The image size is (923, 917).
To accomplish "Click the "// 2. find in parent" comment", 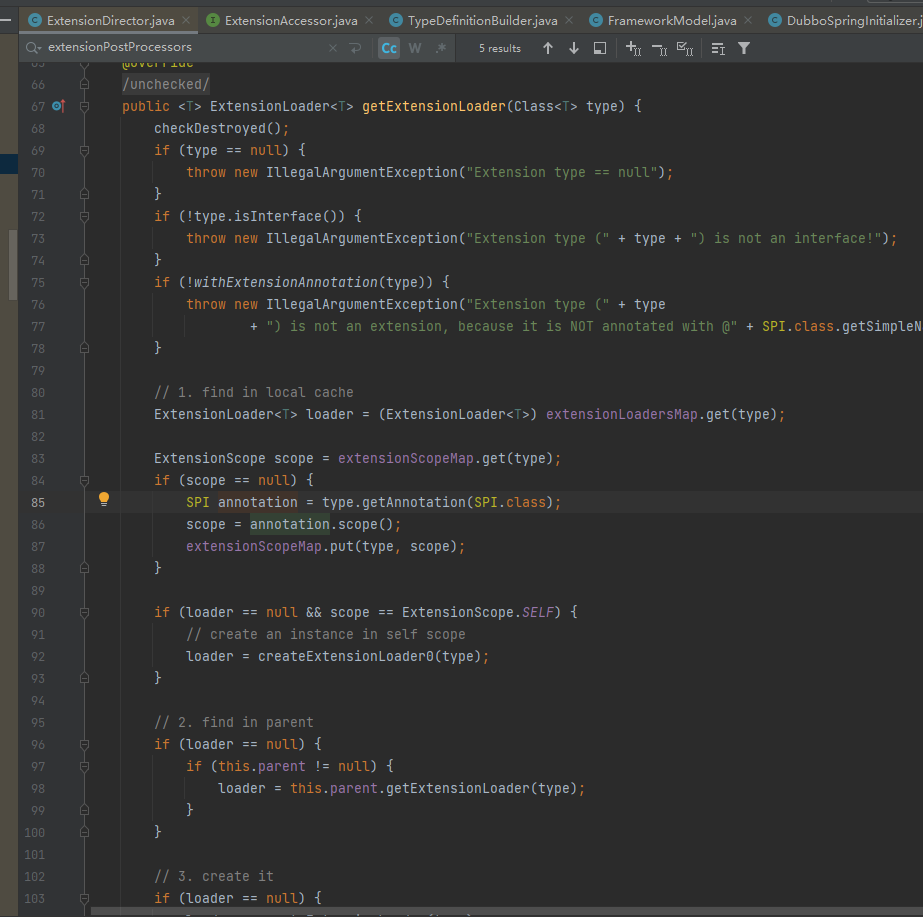I will [234, 722].
